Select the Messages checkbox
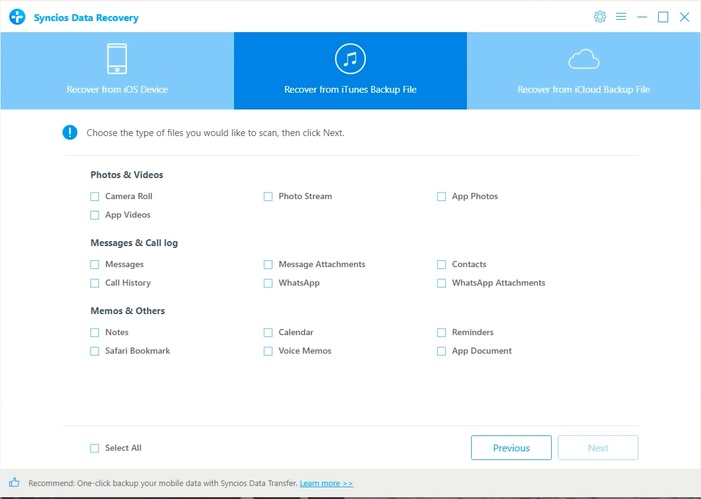The height and width of the screenshot is (499, 701). [95, 264]
